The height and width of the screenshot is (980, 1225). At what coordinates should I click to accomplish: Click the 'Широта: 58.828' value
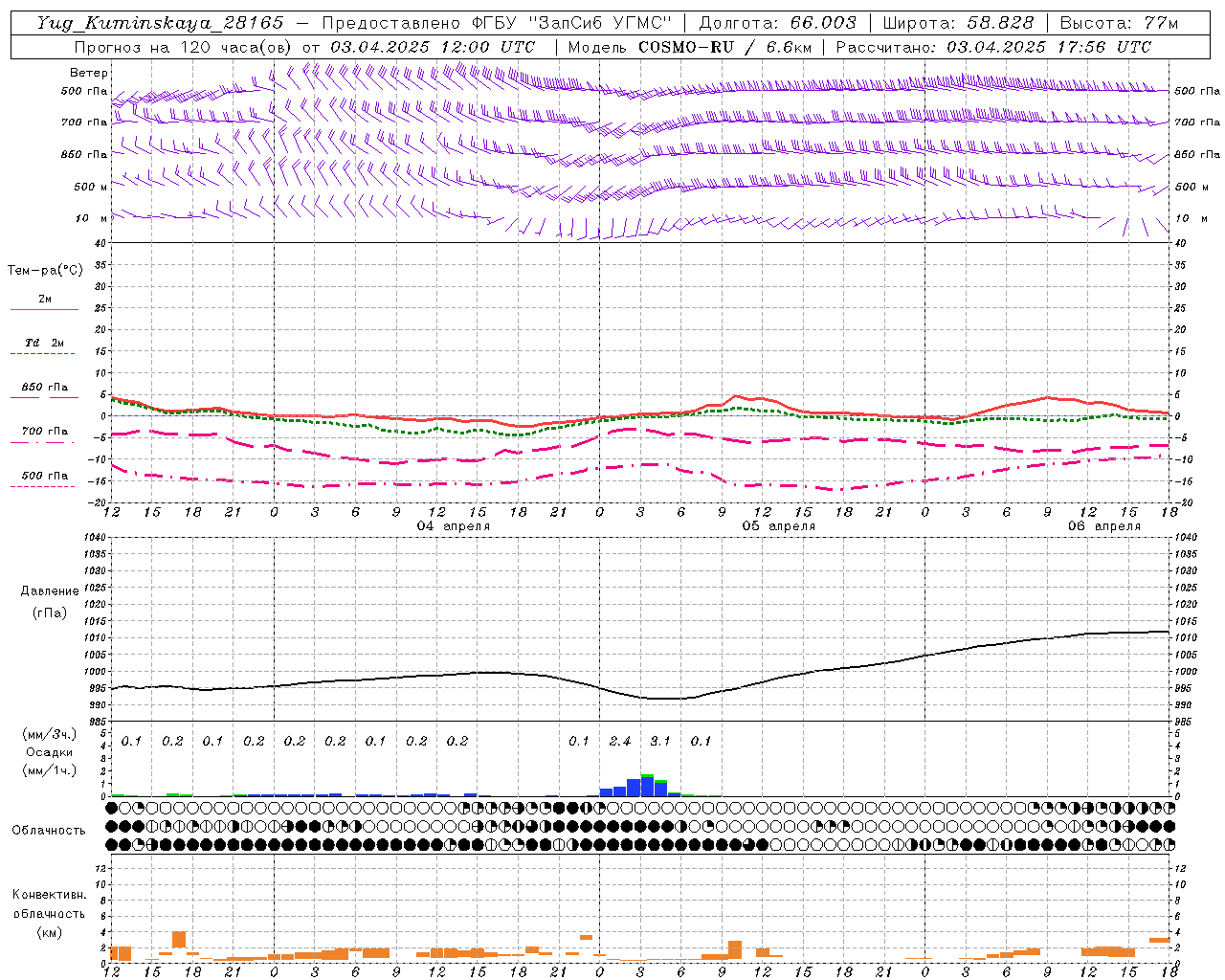click(958, 23)
